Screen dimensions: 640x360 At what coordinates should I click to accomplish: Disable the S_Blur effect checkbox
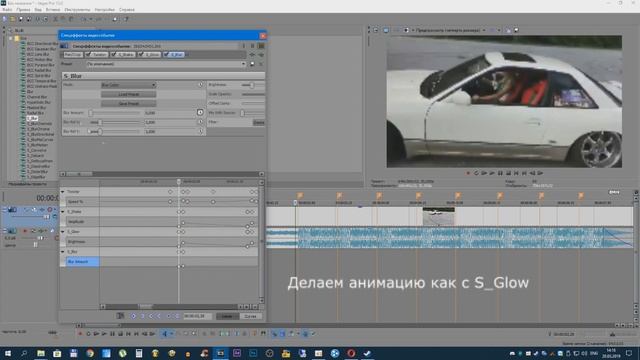tap(166, 54)
